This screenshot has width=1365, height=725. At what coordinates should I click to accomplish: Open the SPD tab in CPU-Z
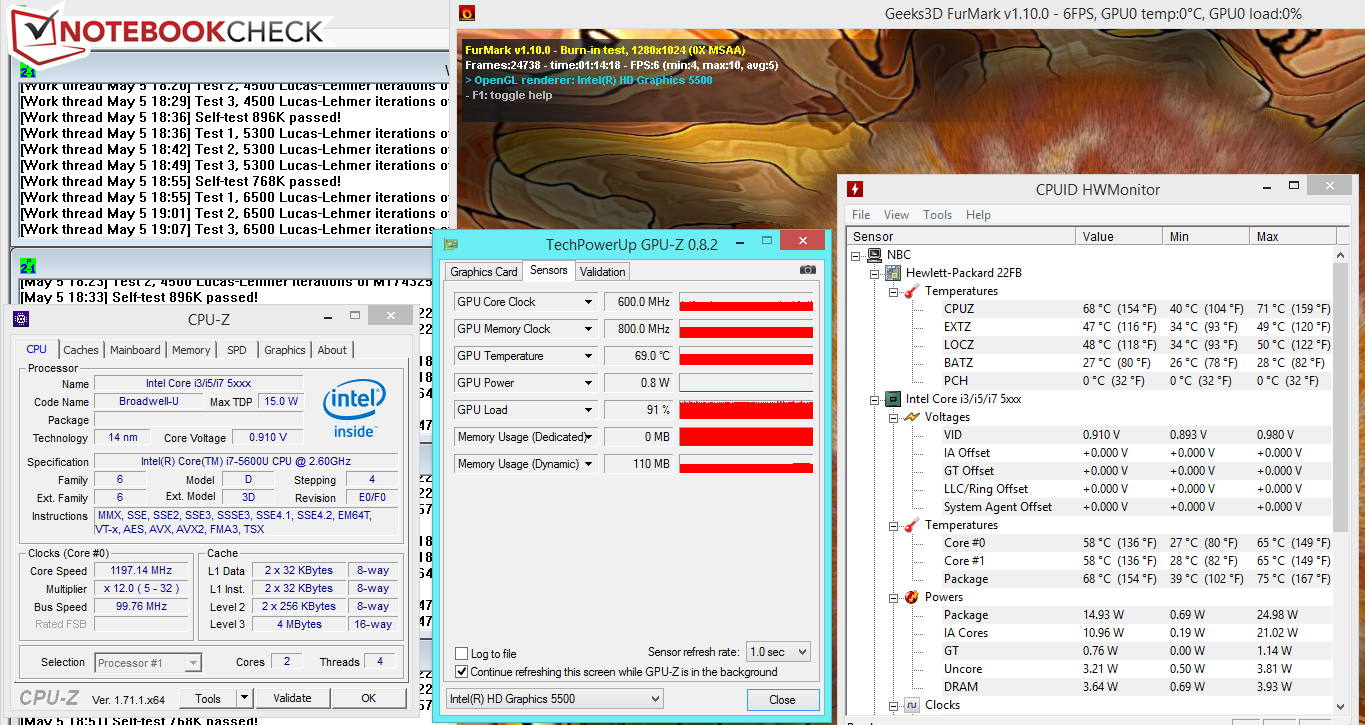[237, 350]
